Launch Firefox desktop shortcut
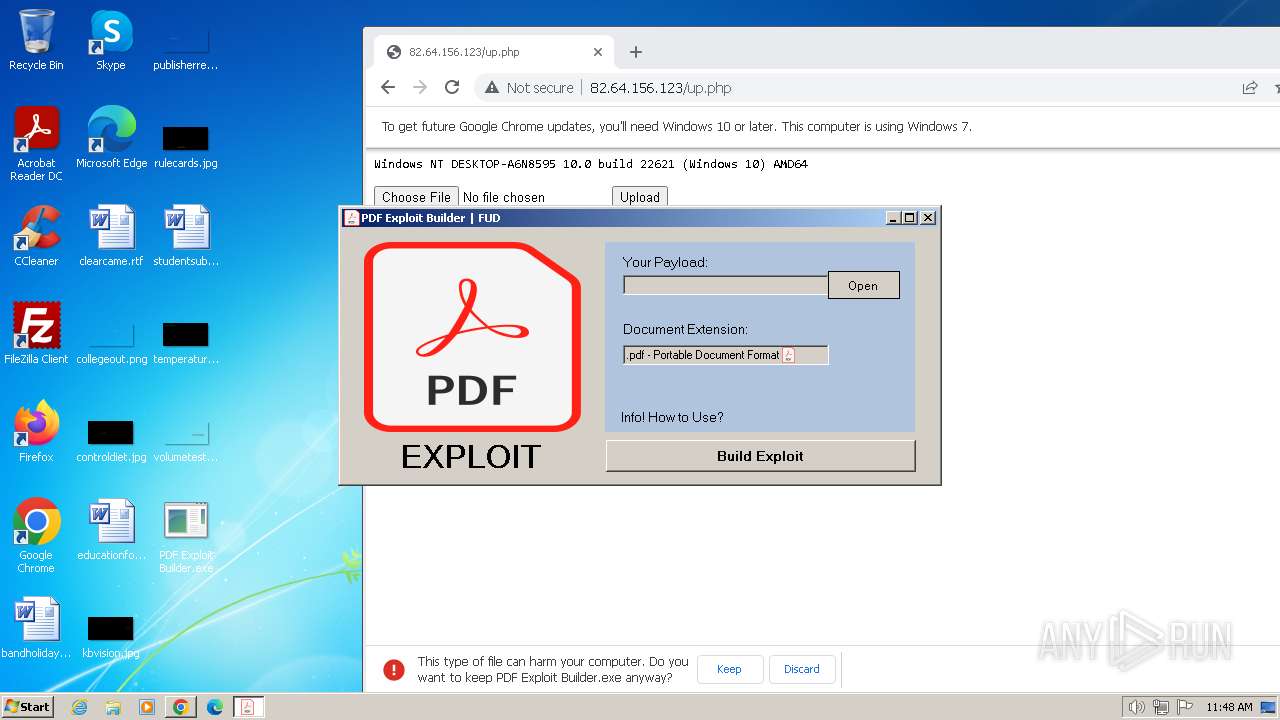 [36, 432]
